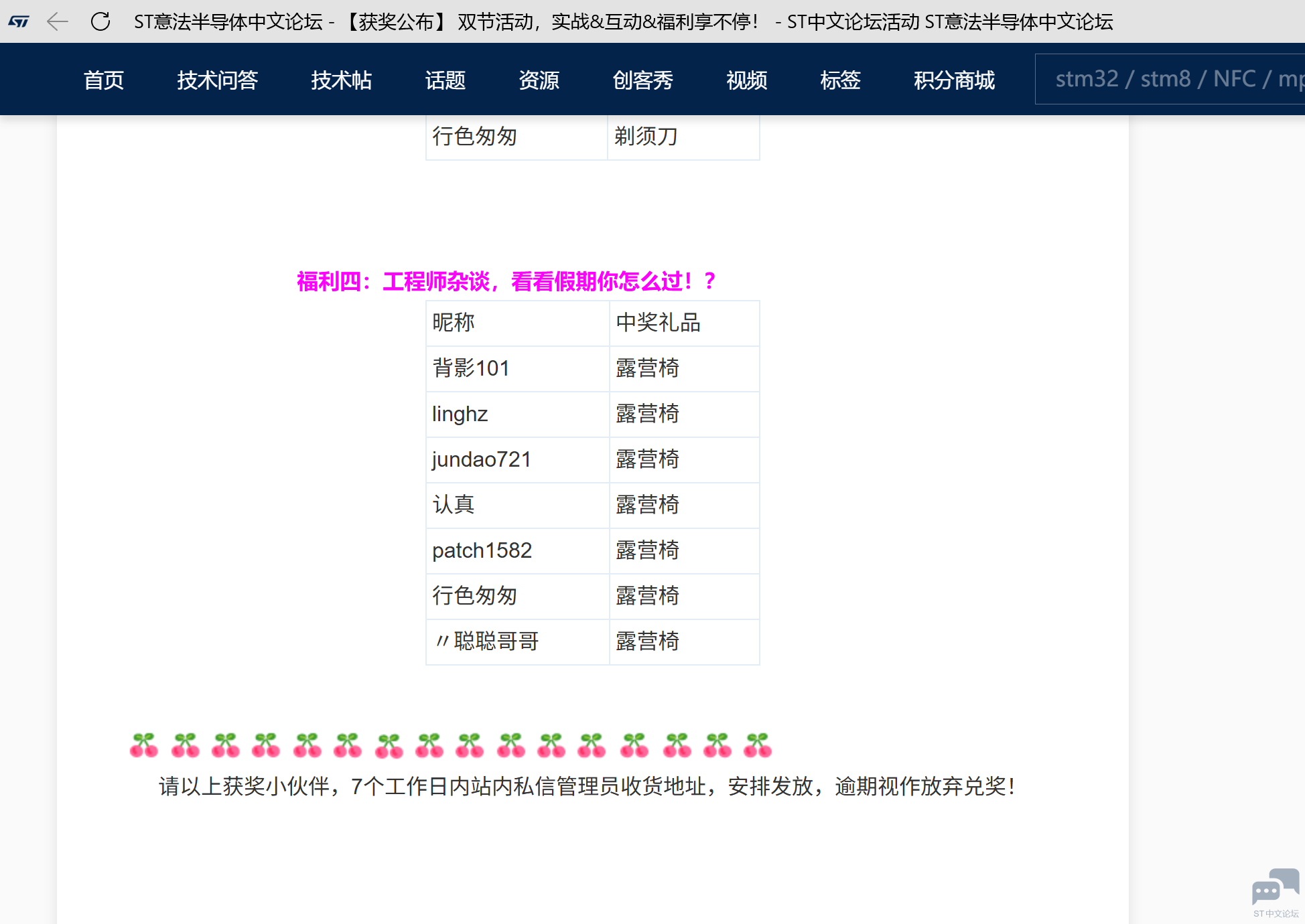Click the jundao721 table entry
This screenshot has height=924, width=1305.
[518, 459]
